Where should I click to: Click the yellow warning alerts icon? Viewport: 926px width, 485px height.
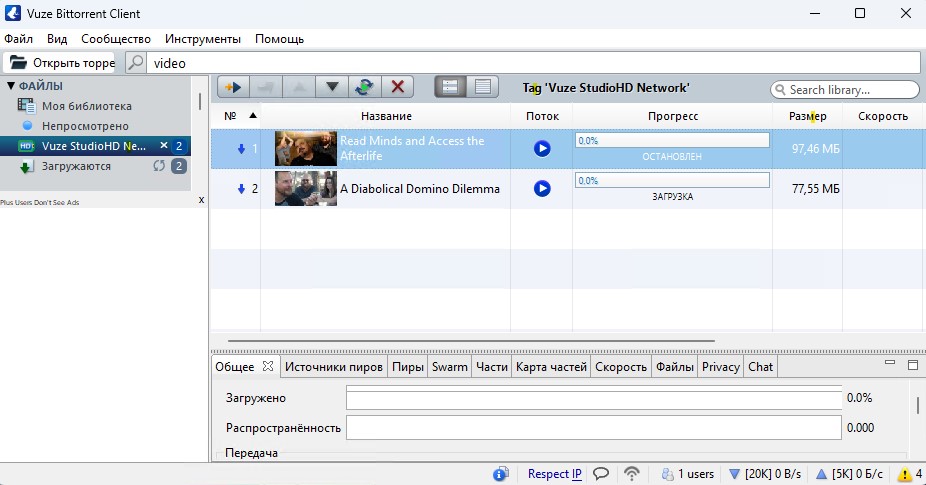click(904, 474)
